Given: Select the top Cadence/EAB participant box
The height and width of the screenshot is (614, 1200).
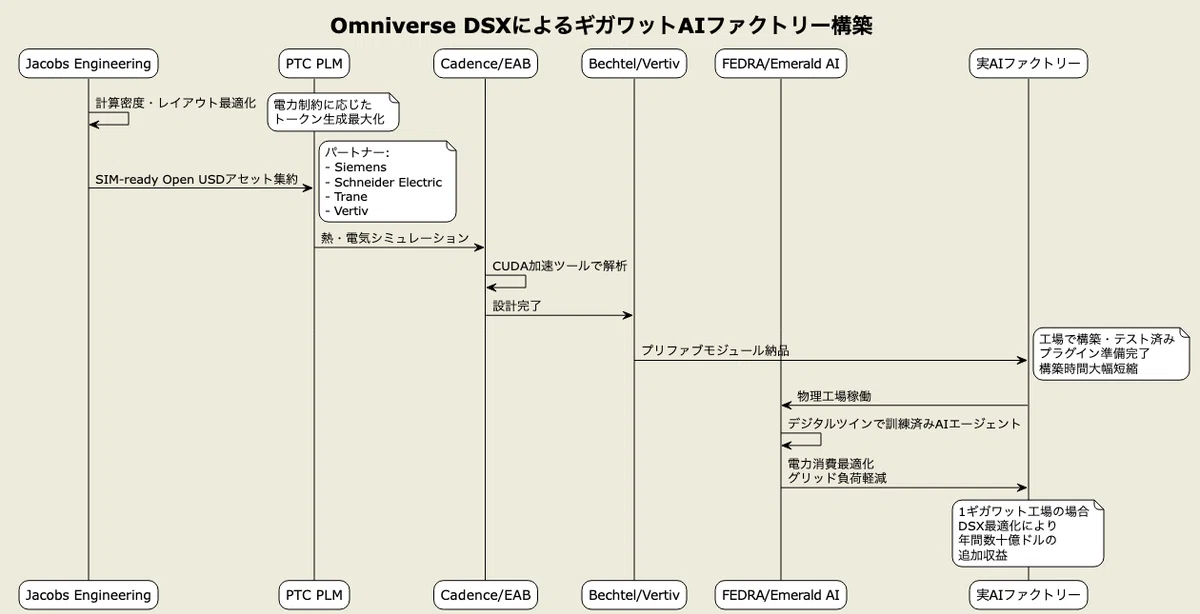Looking at the screenshot, I should coord(485,64).
